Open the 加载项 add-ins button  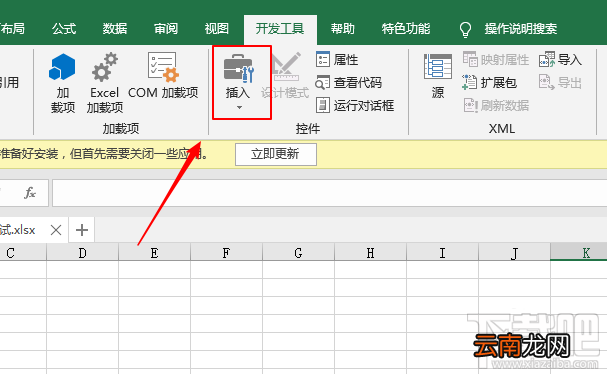(x=62, y=83)
